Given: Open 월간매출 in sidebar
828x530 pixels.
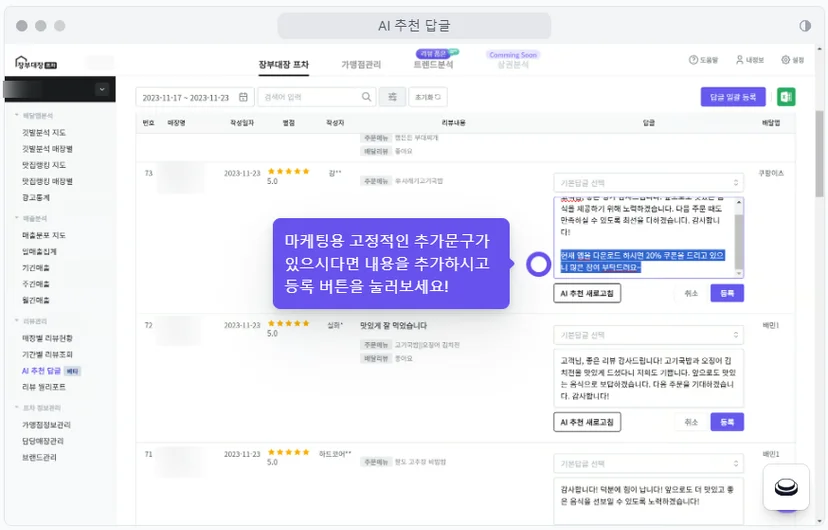Looking at the screenshot, I should click(35, 300).
